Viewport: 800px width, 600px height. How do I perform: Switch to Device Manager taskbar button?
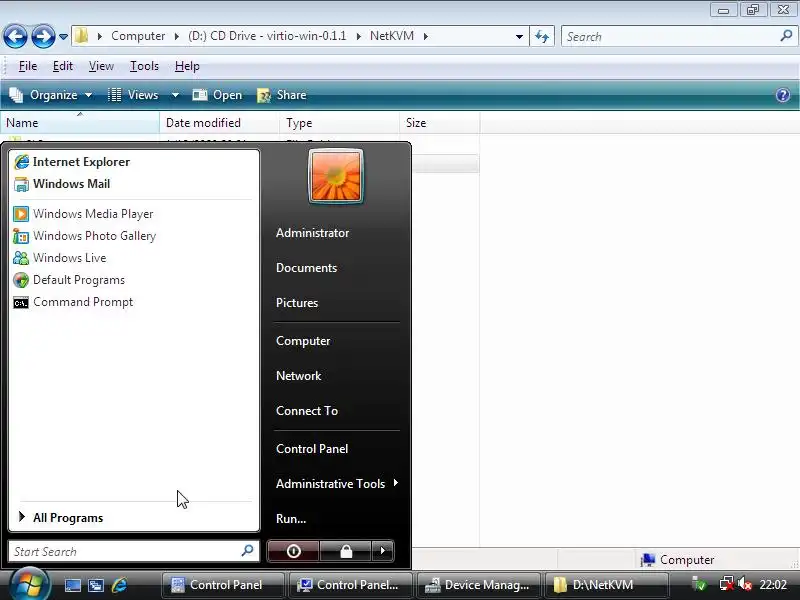click(x=479, y=585)
